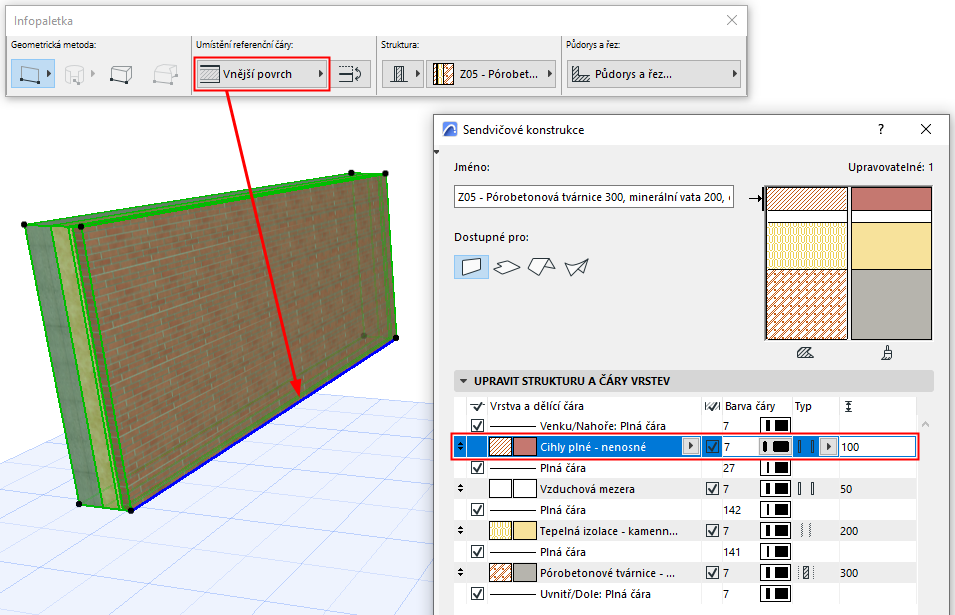The image size is (955, 615).
Task: Select the surface paint preview icon
Action: click(887, 353)
